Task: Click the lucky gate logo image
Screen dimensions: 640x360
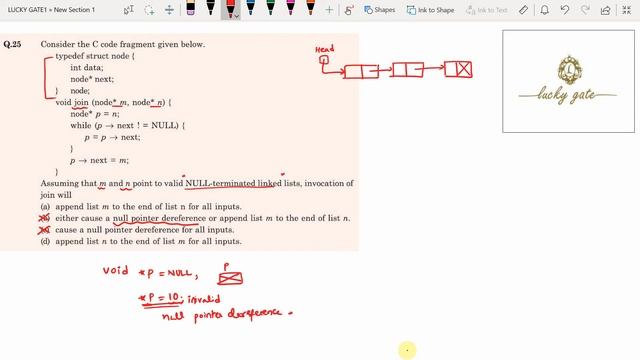Action: [x=568, y=81]
